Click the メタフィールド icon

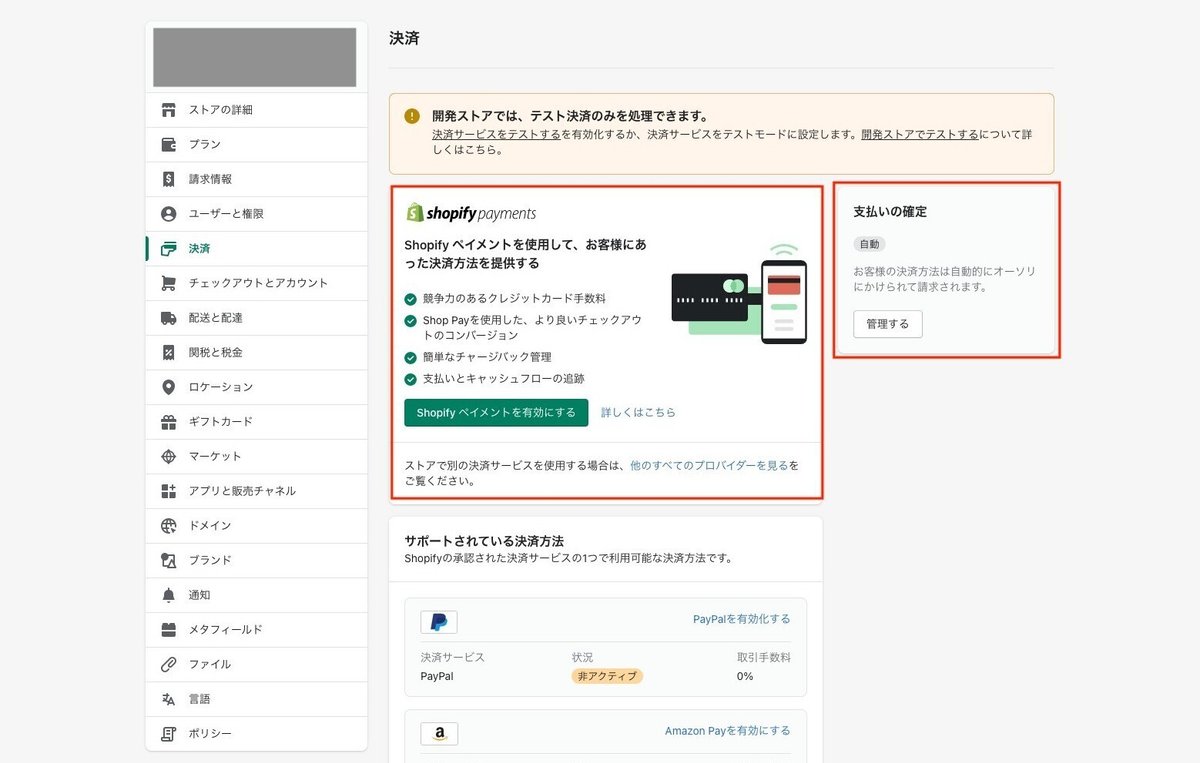[168, 630]
